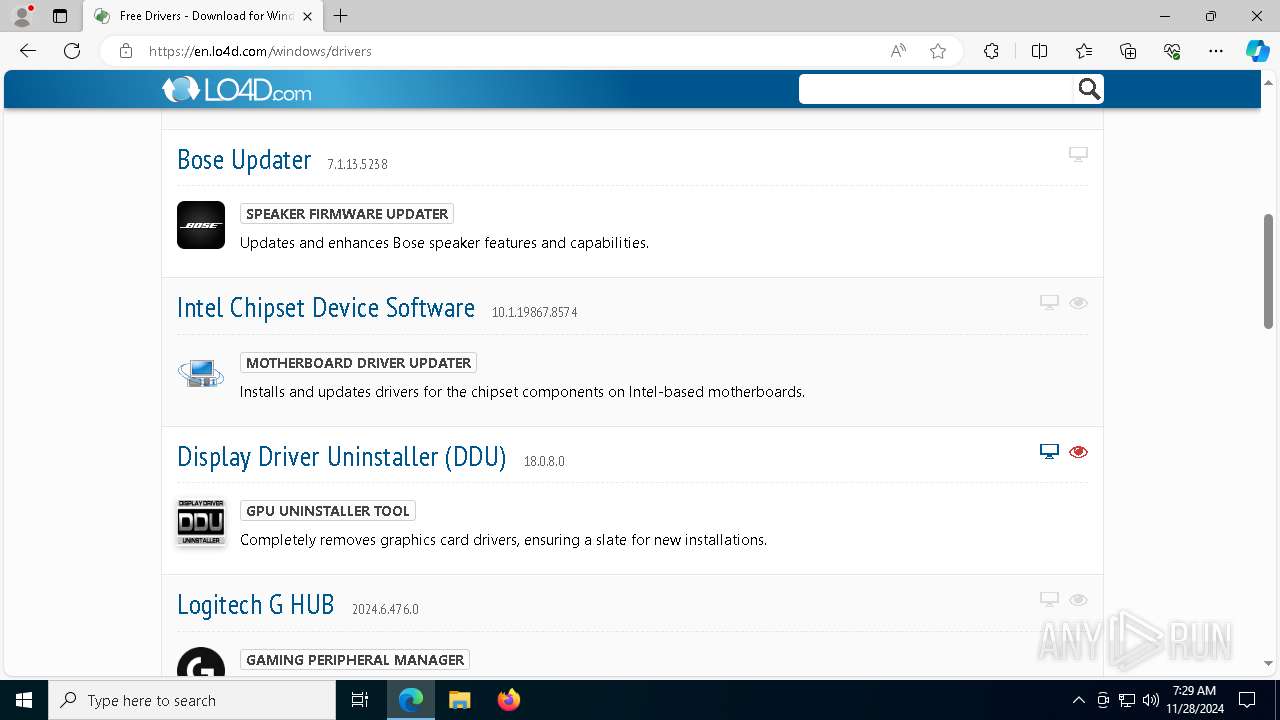The width and height of the screenshot is (1280, 720).
Task: Open Intel Chipset Device Software link
Action: (326, 308)
